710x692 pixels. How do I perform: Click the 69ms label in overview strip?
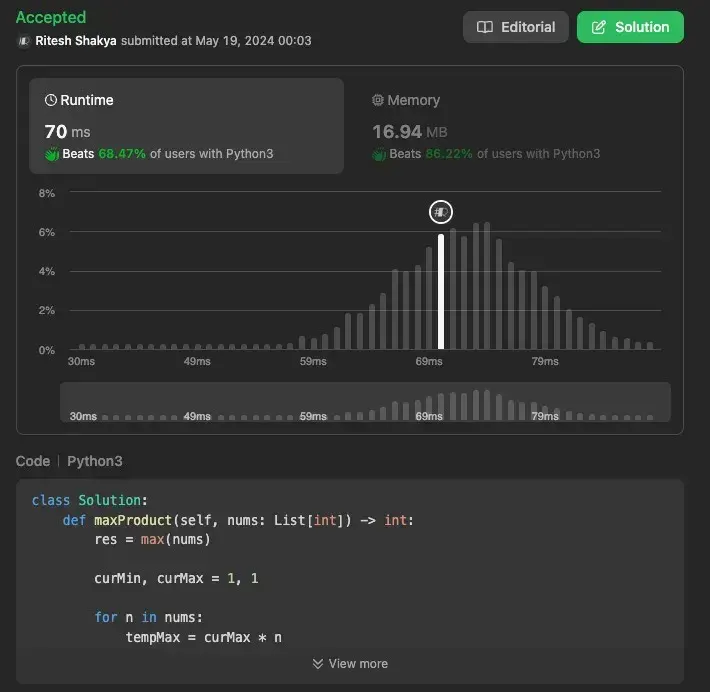tap(429, 416)
